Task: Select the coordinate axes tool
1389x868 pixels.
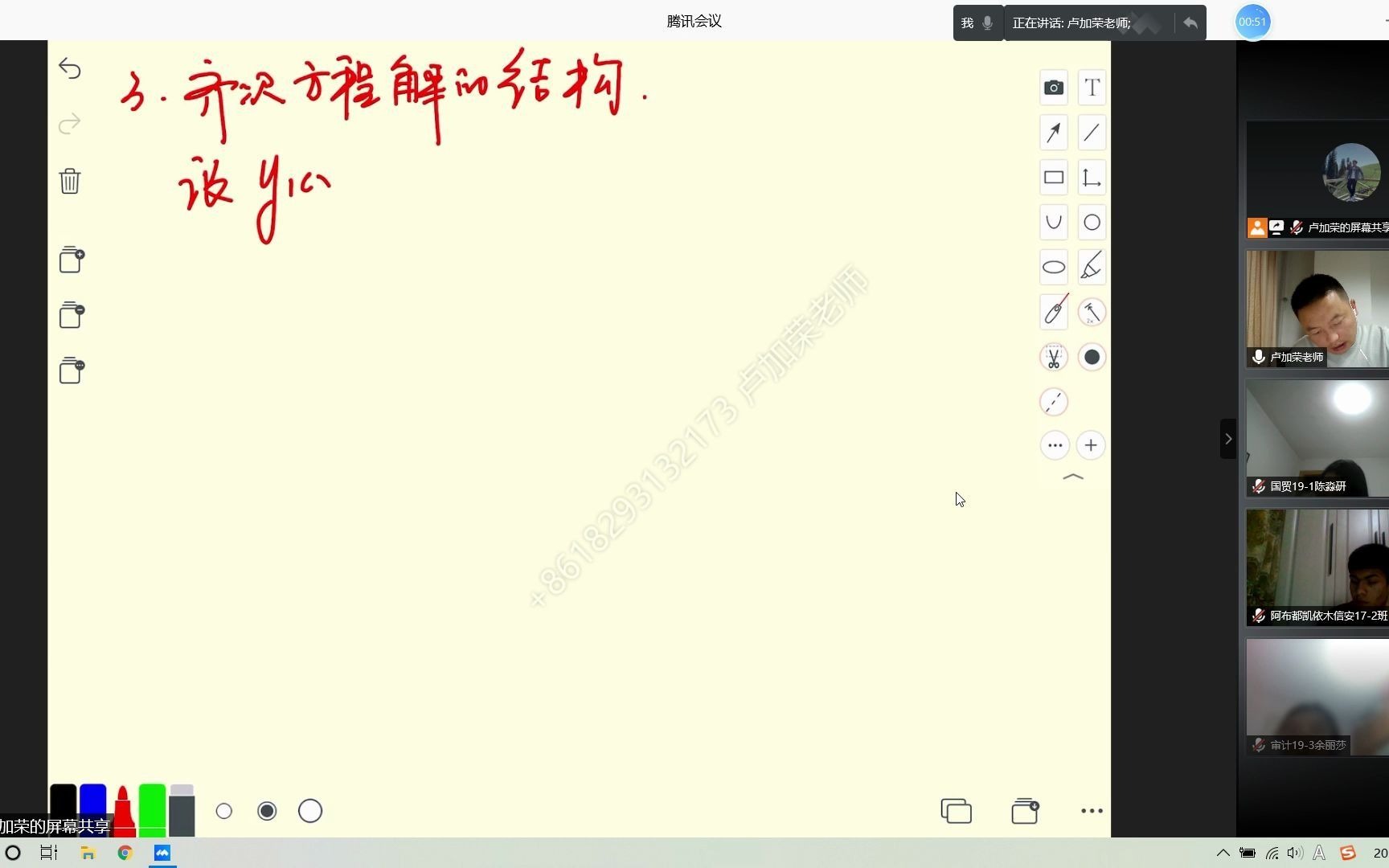Action: pos(1092,178)
